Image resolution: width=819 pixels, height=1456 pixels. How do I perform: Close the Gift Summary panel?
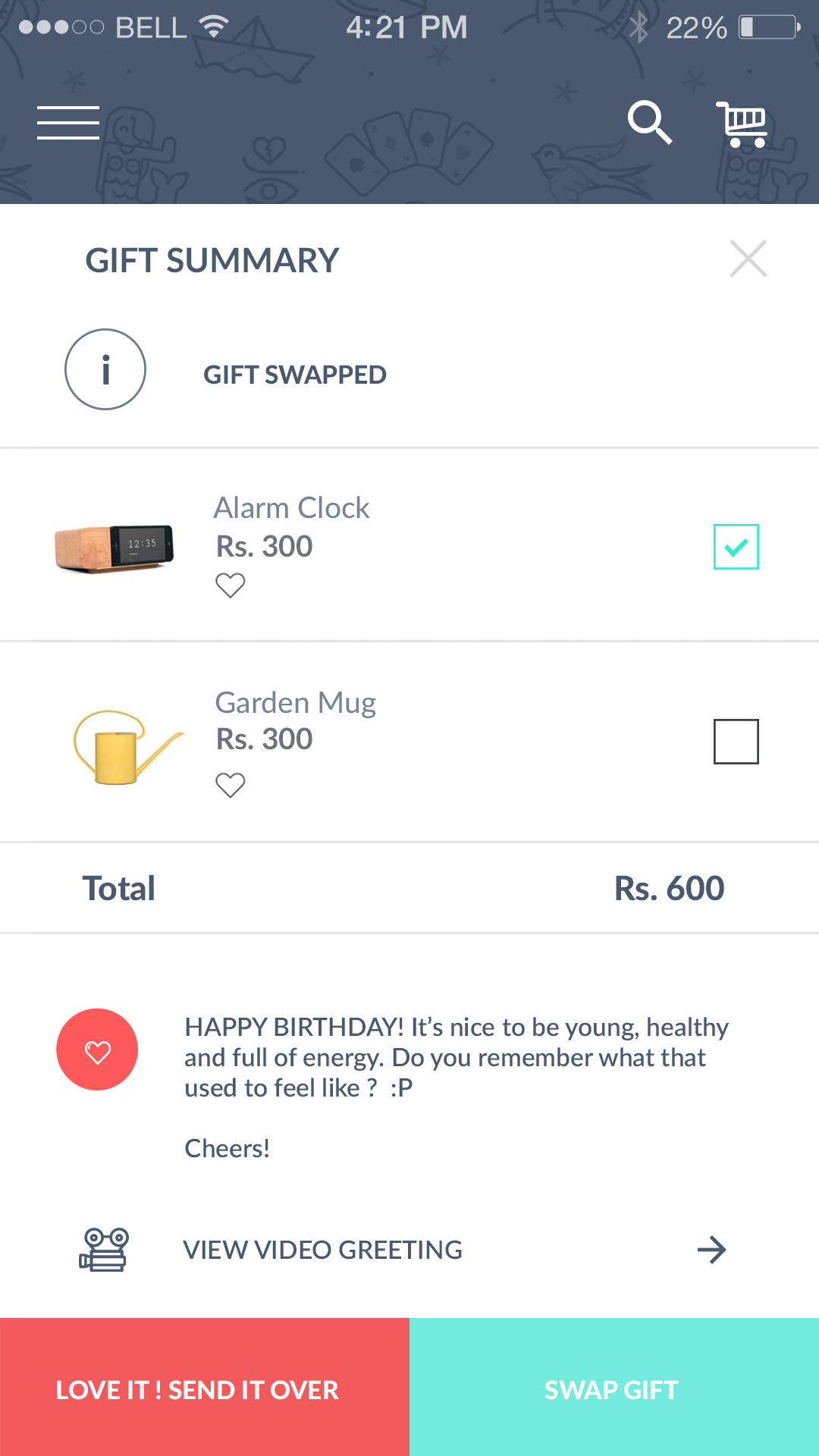(748, 259)
